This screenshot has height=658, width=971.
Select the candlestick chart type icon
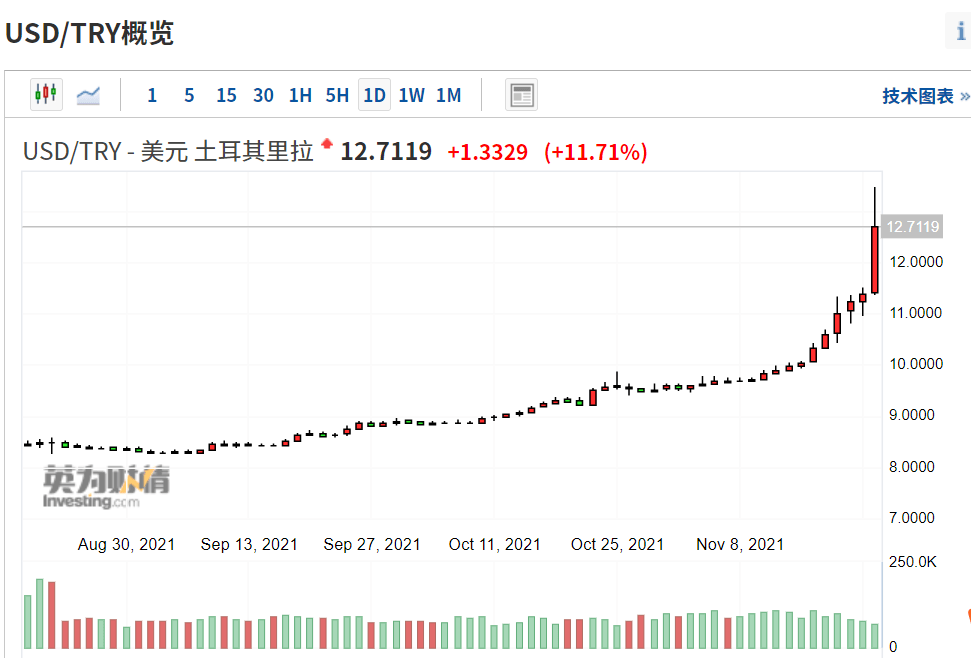tap(46, 95)
